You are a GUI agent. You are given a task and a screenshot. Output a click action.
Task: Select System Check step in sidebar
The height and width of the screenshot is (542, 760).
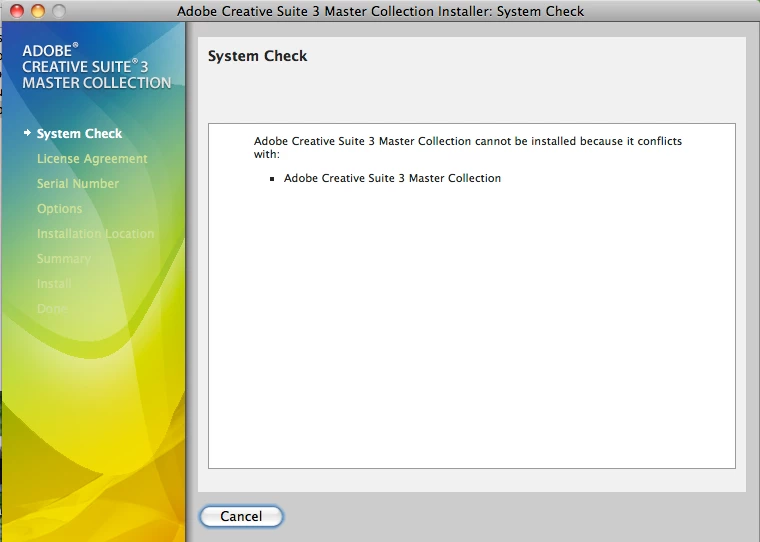tap(79, 133)
